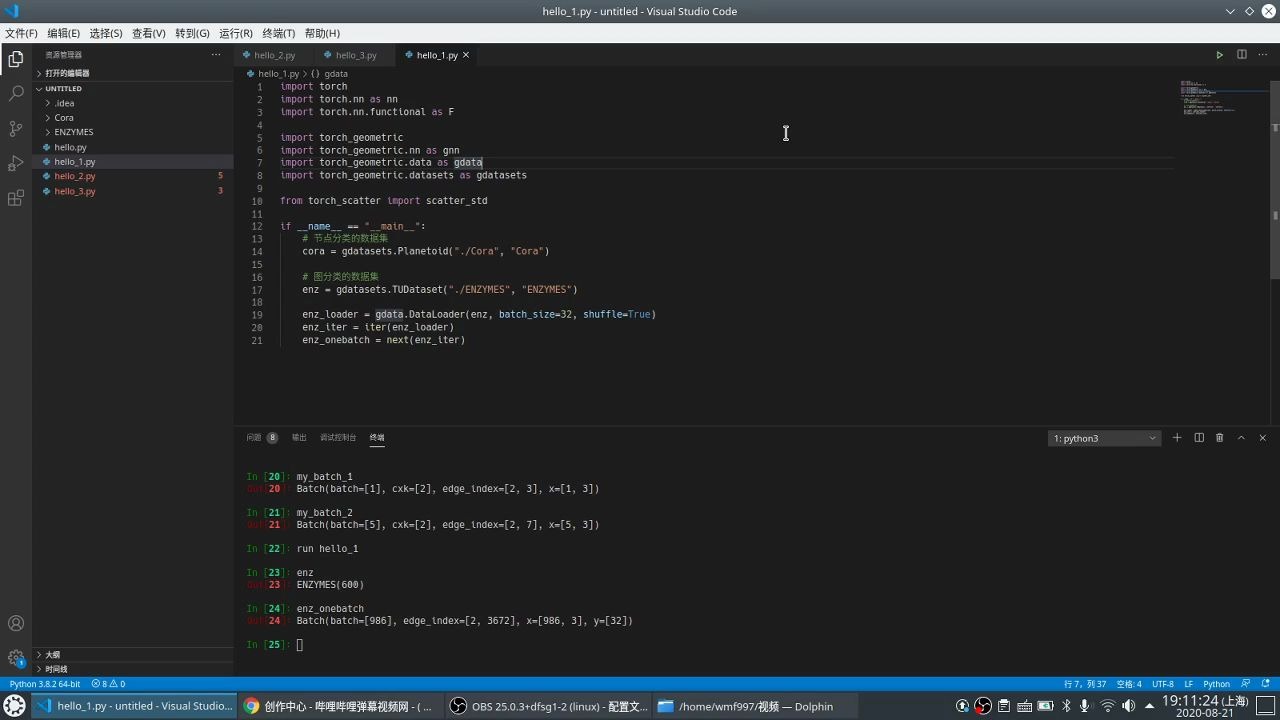Viewport: 1280px width, 720px height.
Task: Close the terminal panel
Action: click(x=1262, y=438)
